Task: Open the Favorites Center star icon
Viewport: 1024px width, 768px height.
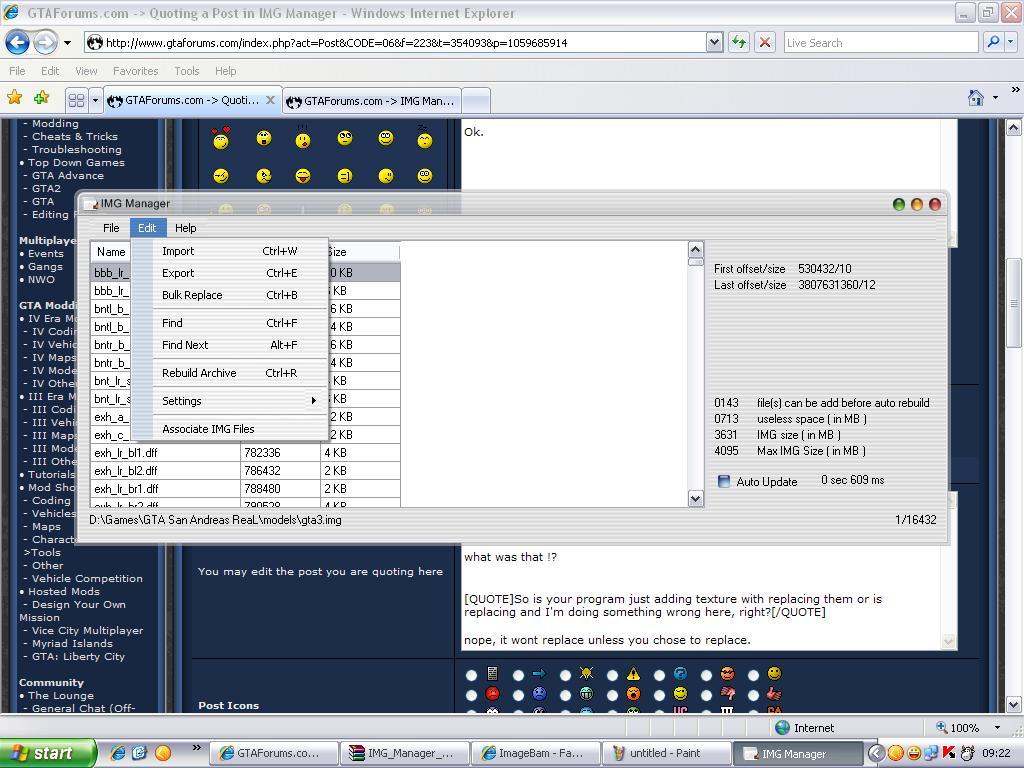Action: [14, 98]
